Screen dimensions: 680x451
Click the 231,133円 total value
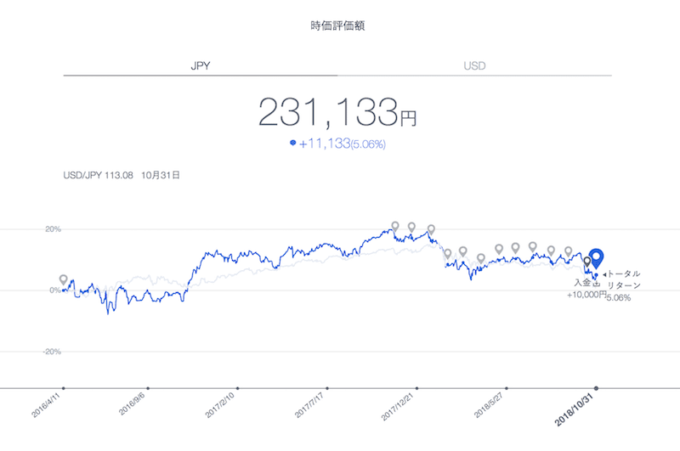(x=337, y=112)
